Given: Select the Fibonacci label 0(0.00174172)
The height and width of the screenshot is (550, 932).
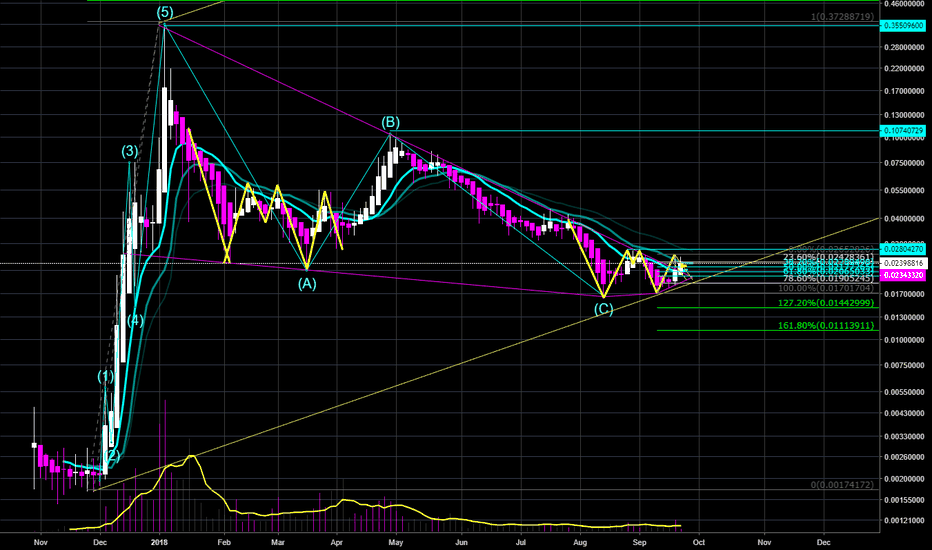Looking at the screenshot, I should coord(842,485).
